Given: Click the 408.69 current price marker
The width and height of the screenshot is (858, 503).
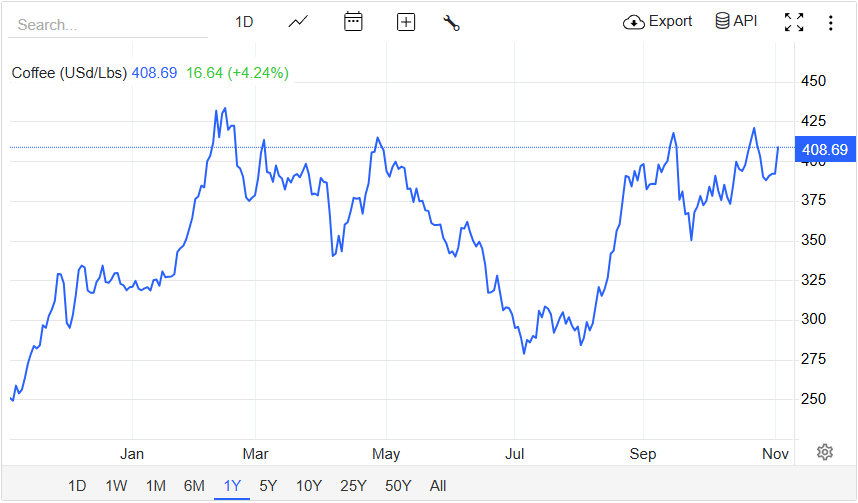Looking at the screenshot, I should [x=824, y=150].
